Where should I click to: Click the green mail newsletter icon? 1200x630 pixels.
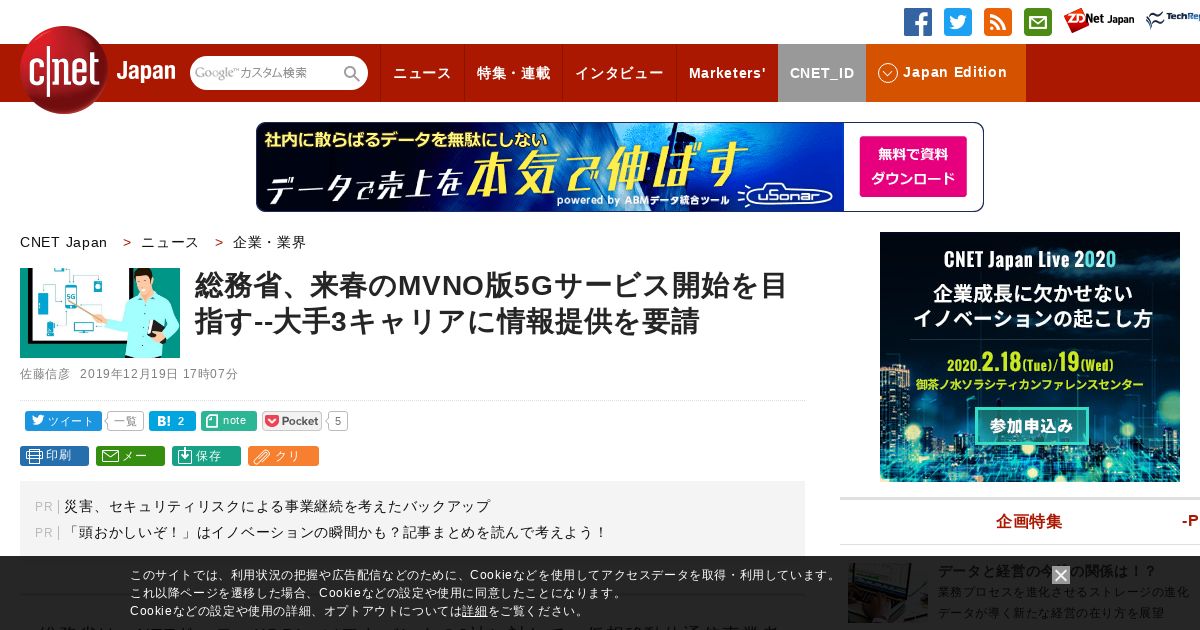point(1038,22)
